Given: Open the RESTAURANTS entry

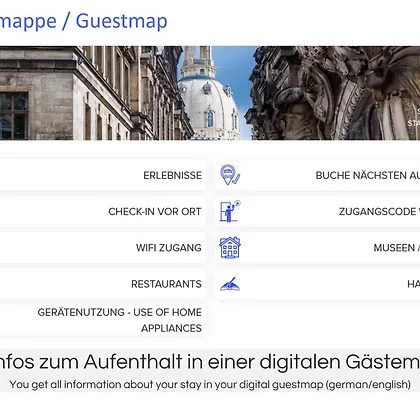Looking at the screenshot, I should [102, 284].
